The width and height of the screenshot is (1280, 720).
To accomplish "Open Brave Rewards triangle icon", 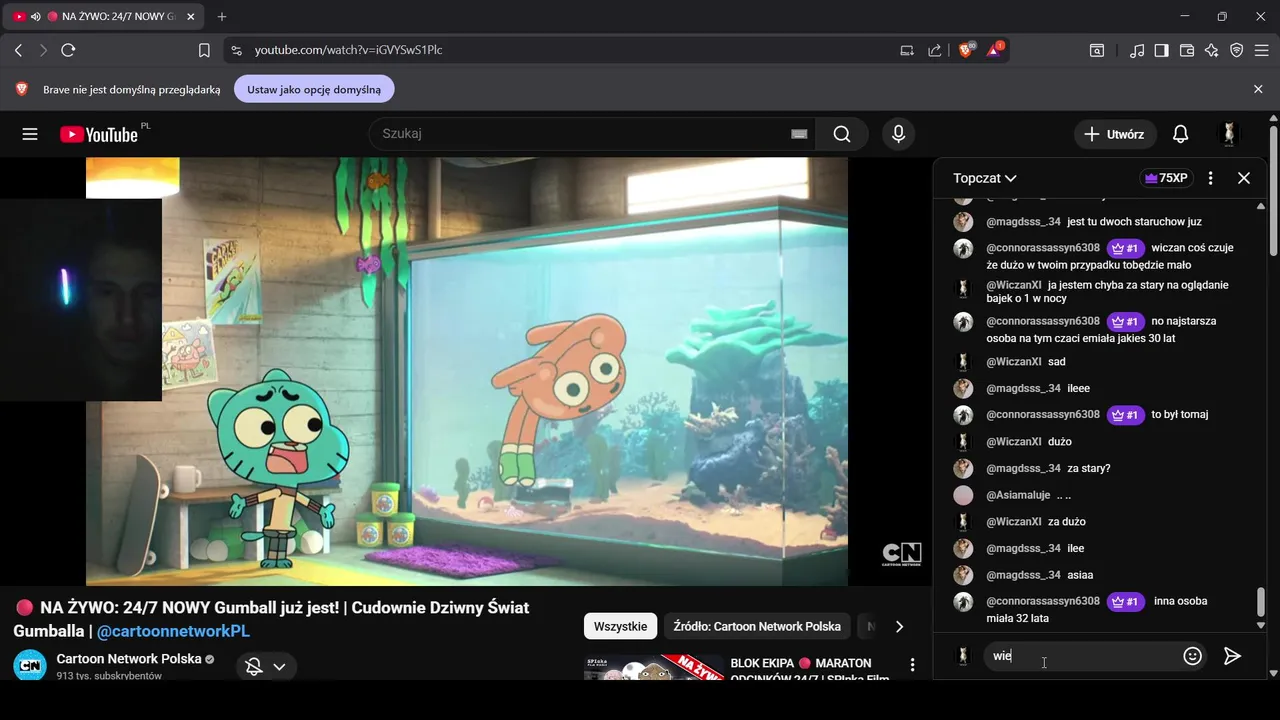I will 995,50.
